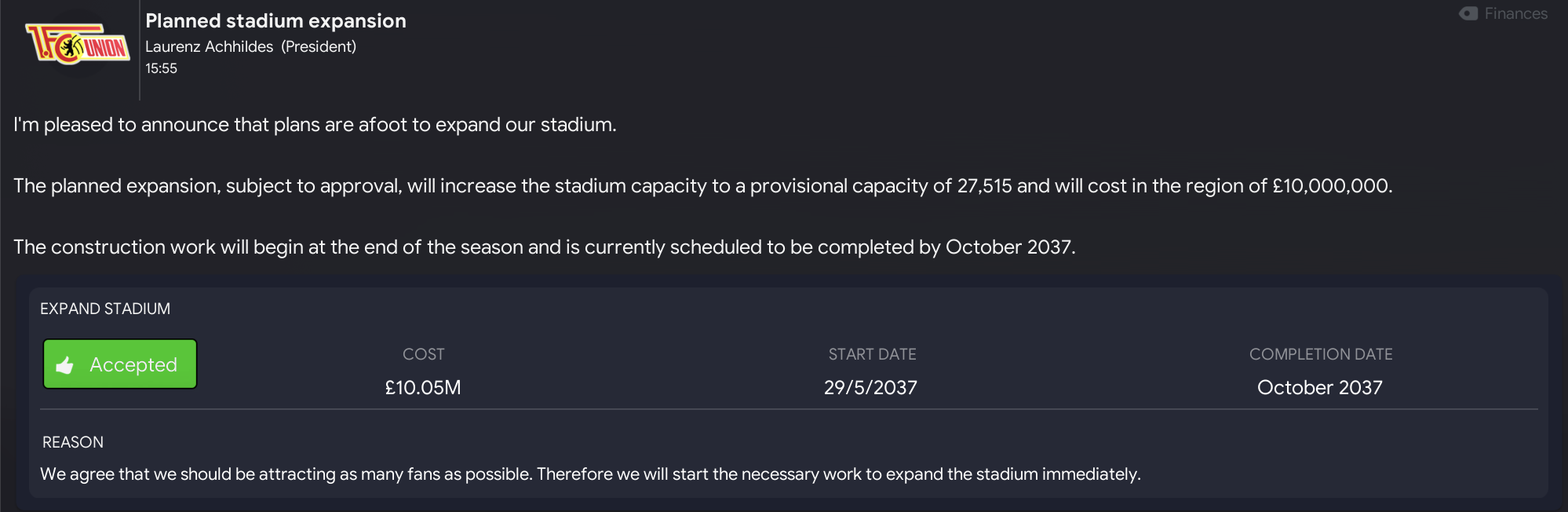Click the October 2037 completion value

(1319, 387)
